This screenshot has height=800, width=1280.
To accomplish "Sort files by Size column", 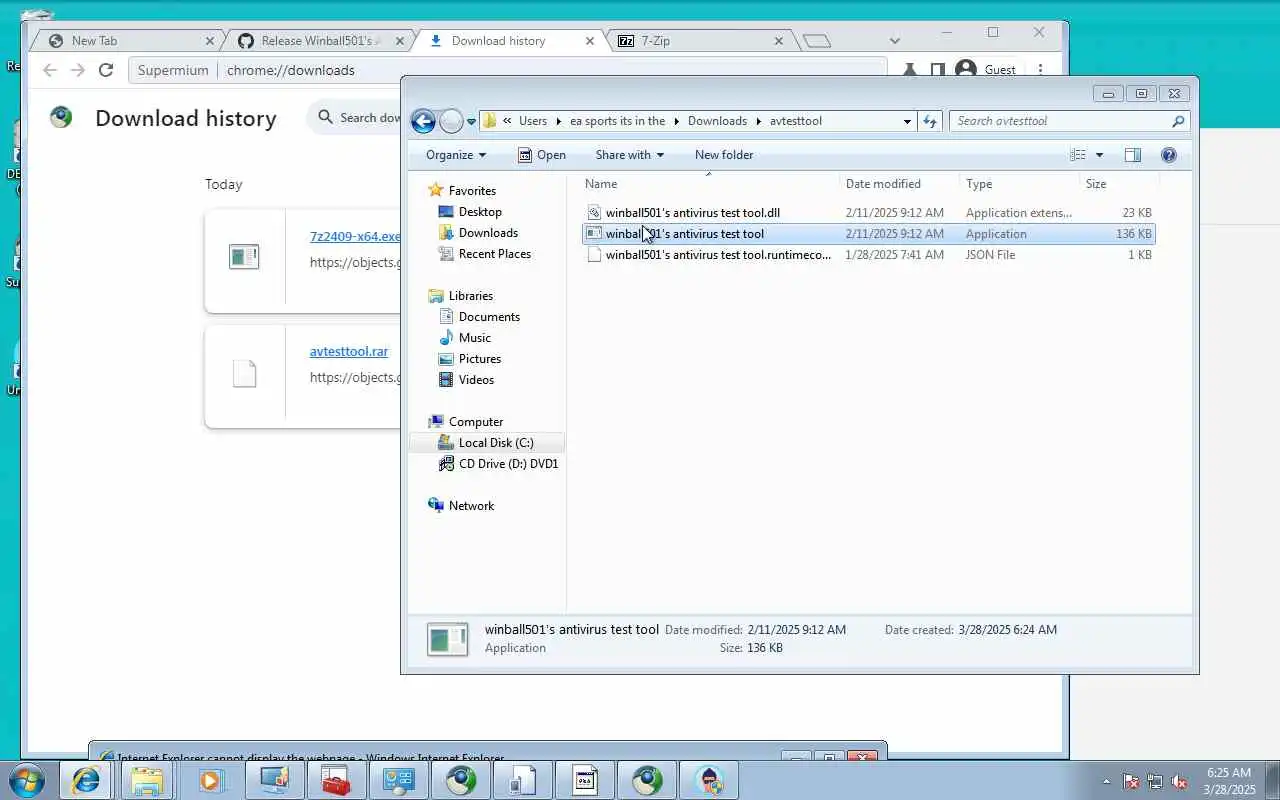I will pos(1120,184).
